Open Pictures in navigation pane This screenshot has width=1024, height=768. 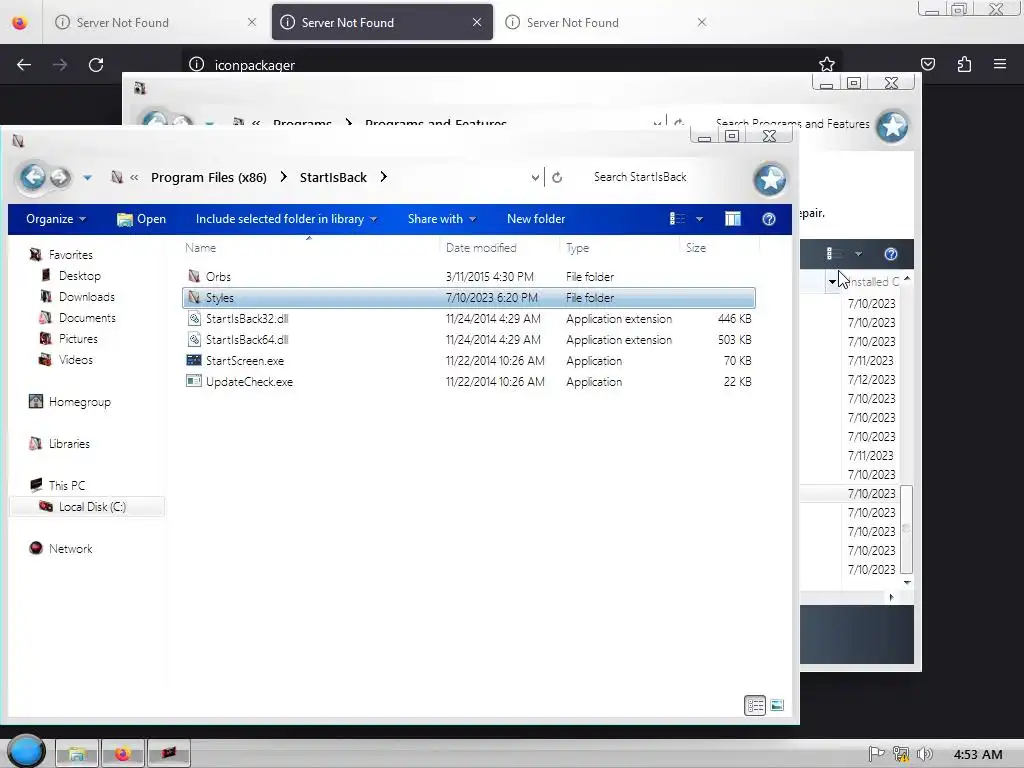69,338
